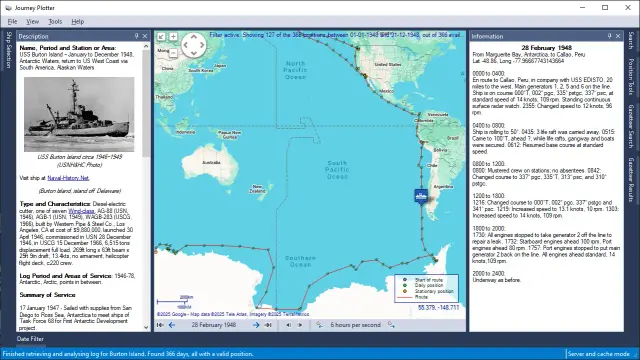Click the map legend box
Image resolution: width=640 pixels, height=360 pixels.
[427, 288]
